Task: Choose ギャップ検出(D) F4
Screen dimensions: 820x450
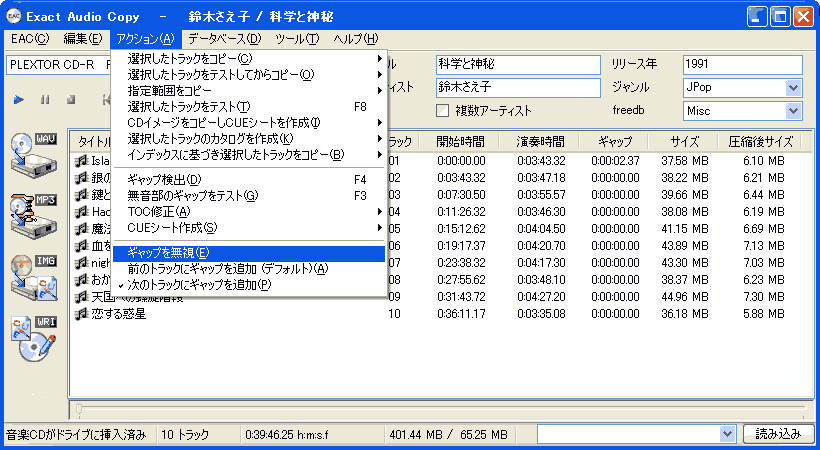Action: (x=249, y=180)
